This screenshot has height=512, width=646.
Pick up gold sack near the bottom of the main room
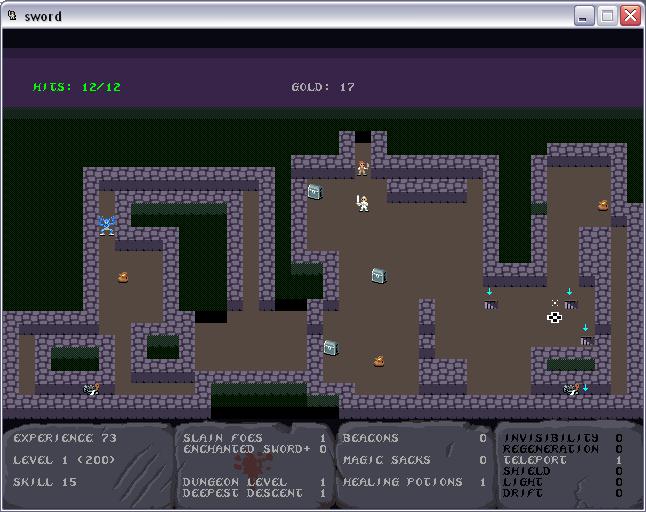coord(379,361)
